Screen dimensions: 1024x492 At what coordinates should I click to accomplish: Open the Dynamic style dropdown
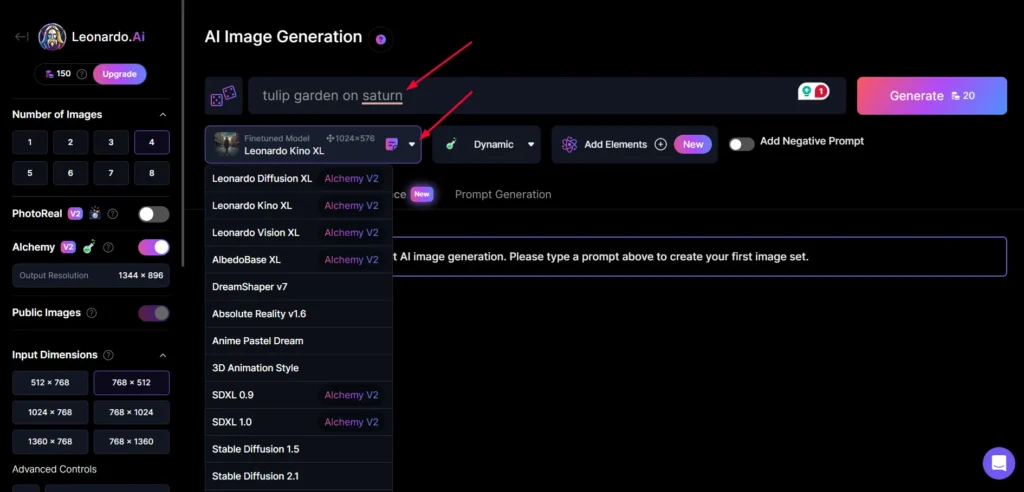point(487,144)
